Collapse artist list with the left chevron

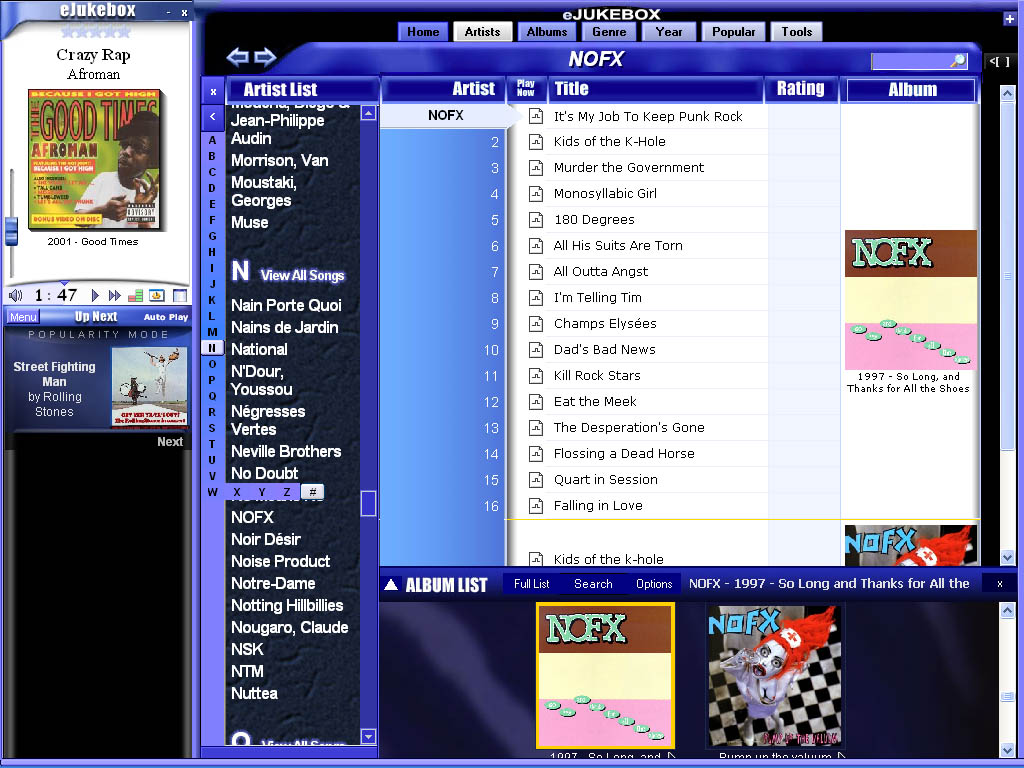coord(213,118)
